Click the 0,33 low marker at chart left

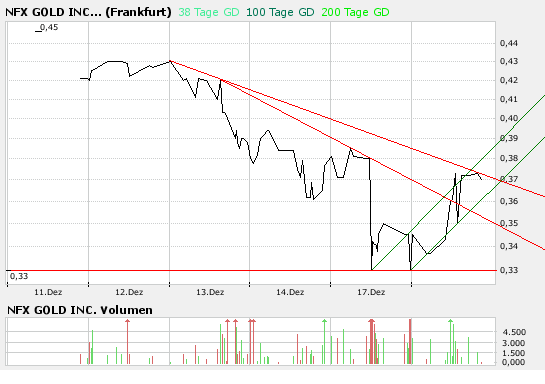[x=19, y=276]
